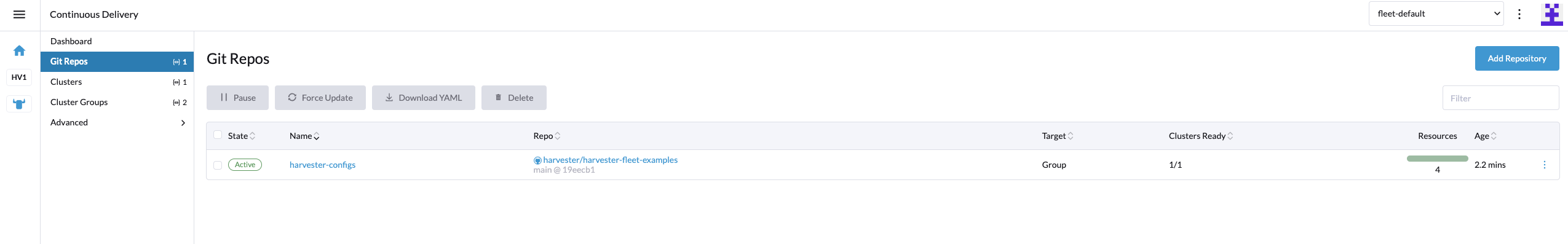Open Clusters in the side navigation
1568x244 pixels.
117,82
